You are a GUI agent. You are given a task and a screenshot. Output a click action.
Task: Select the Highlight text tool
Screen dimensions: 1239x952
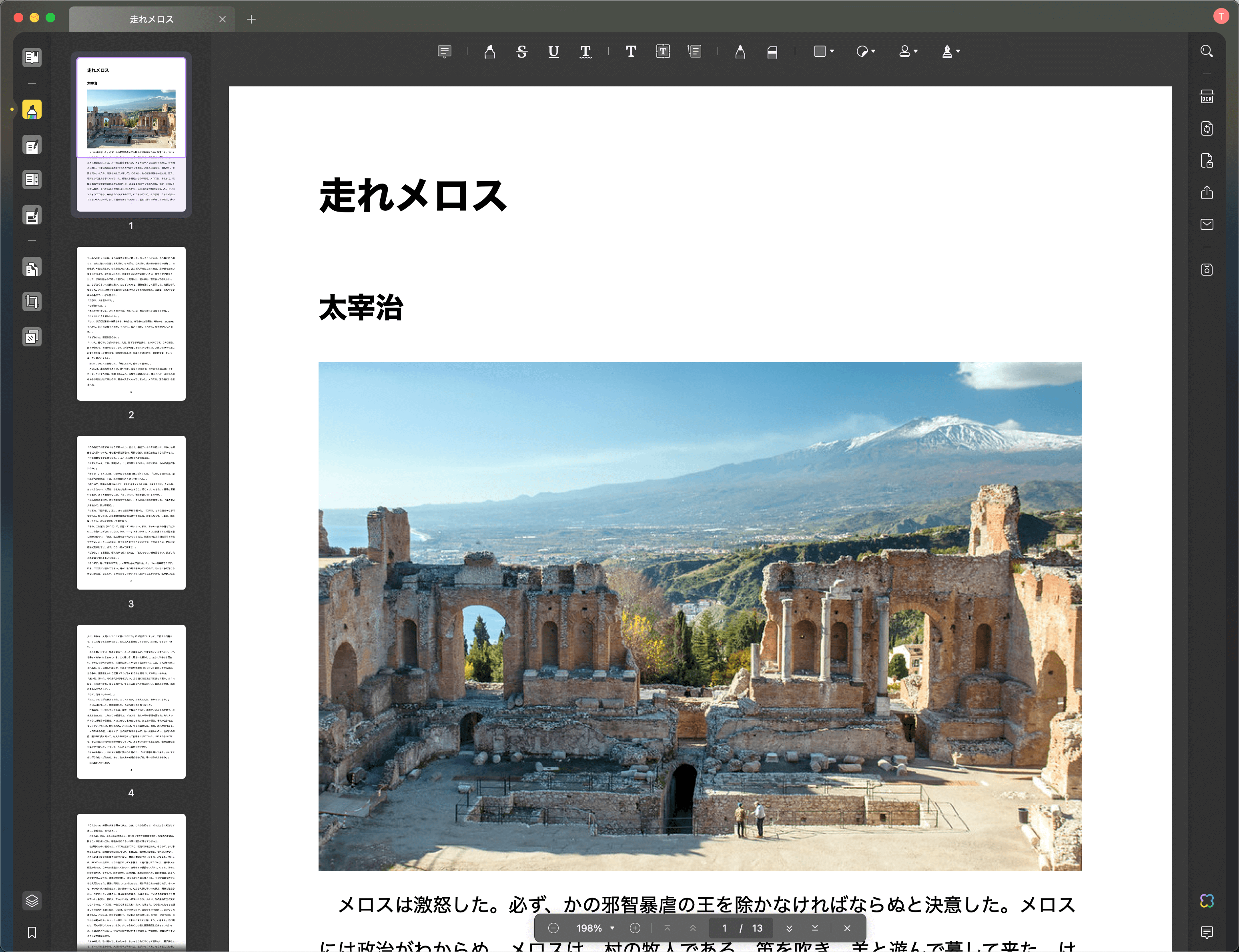click(490, 52)
